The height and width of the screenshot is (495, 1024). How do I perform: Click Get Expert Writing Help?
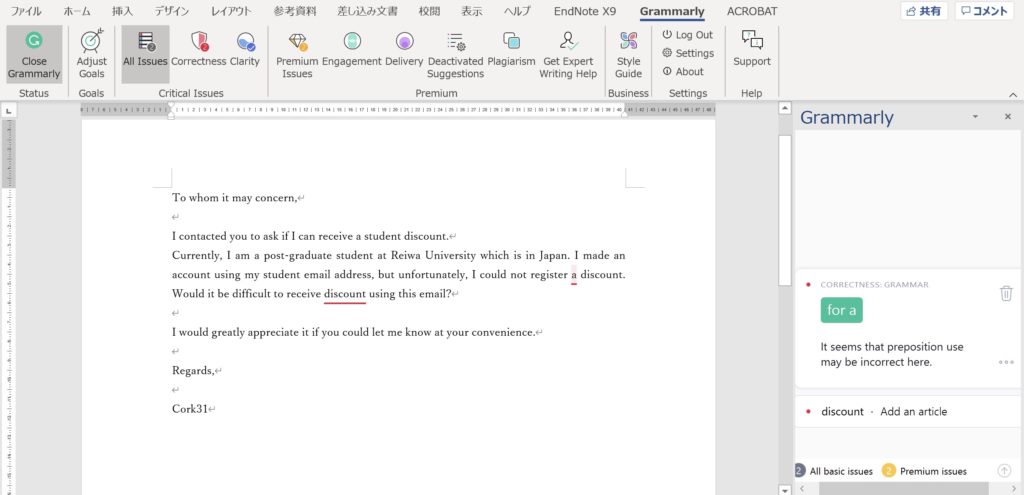(x=568, y=55)
